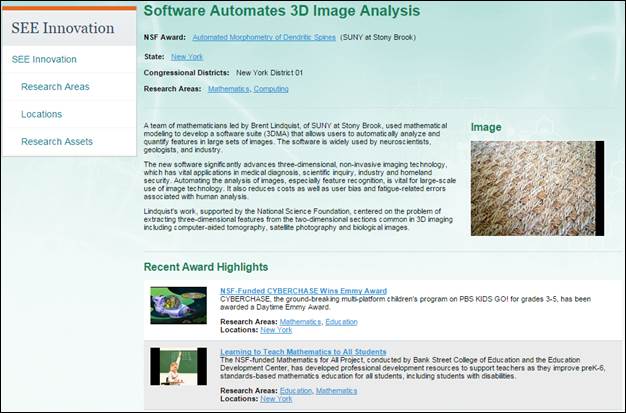Click the SEE Innovation sidebar heading
Image resolution: width=626 pixels, height=413 pixels.
[x=62, y=28]
